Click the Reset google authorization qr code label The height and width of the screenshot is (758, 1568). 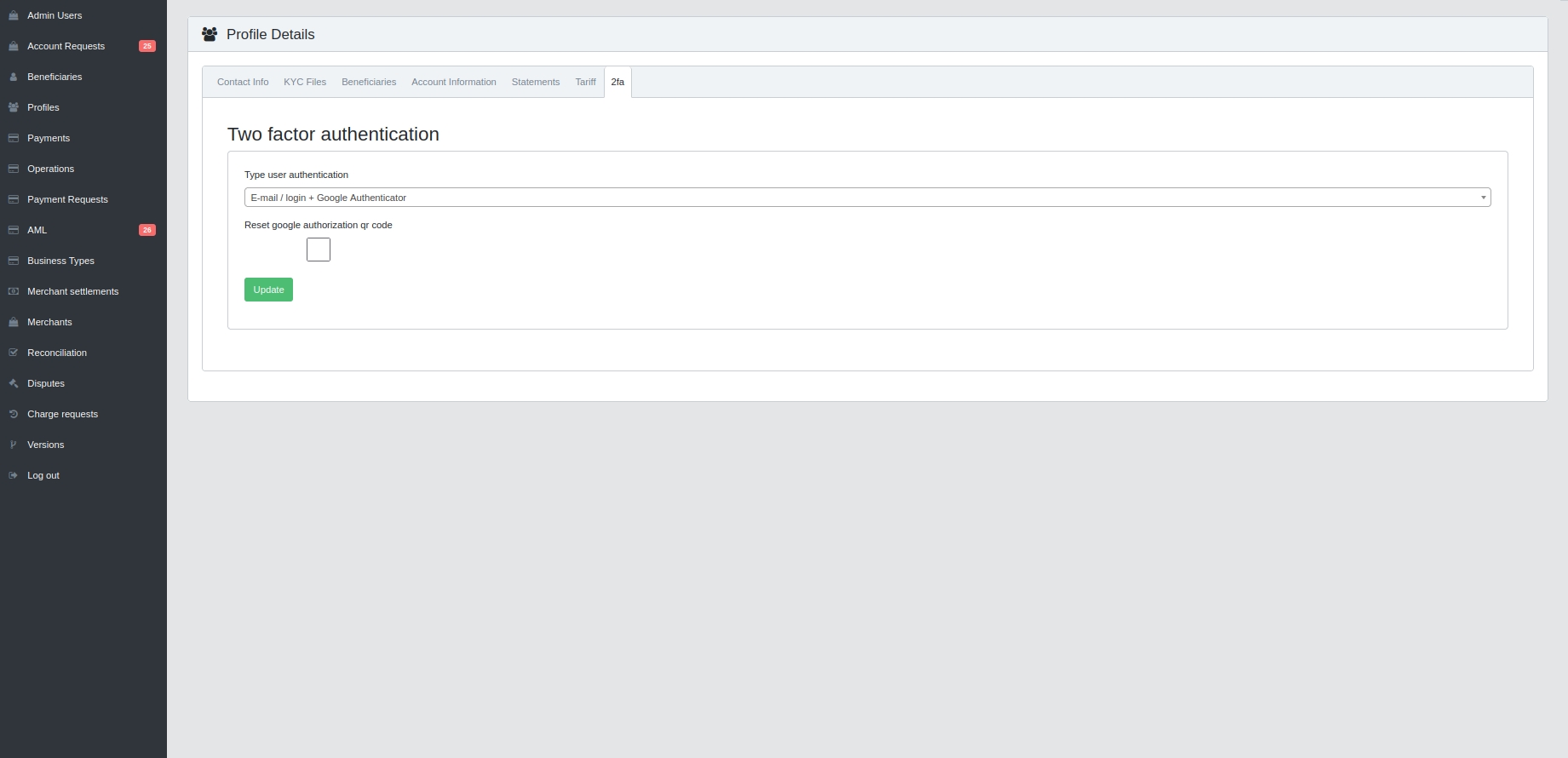tap(319, 225)
